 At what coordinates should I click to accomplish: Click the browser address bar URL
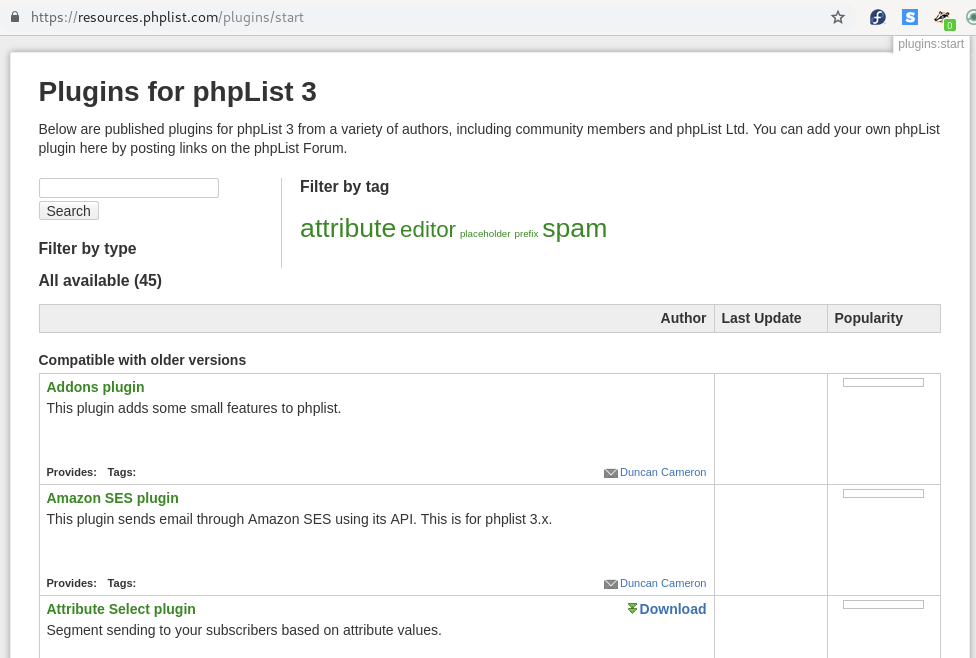(x=167, y=17)
